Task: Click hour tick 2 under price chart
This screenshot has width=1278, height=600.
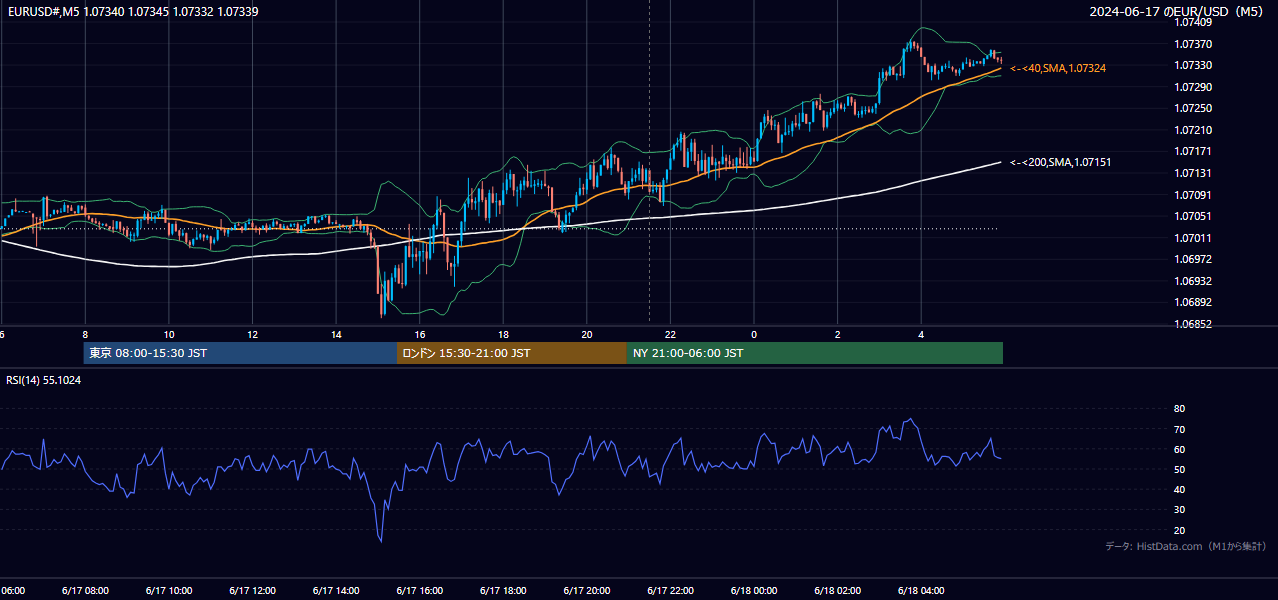Action: click(x=837, y=335)
